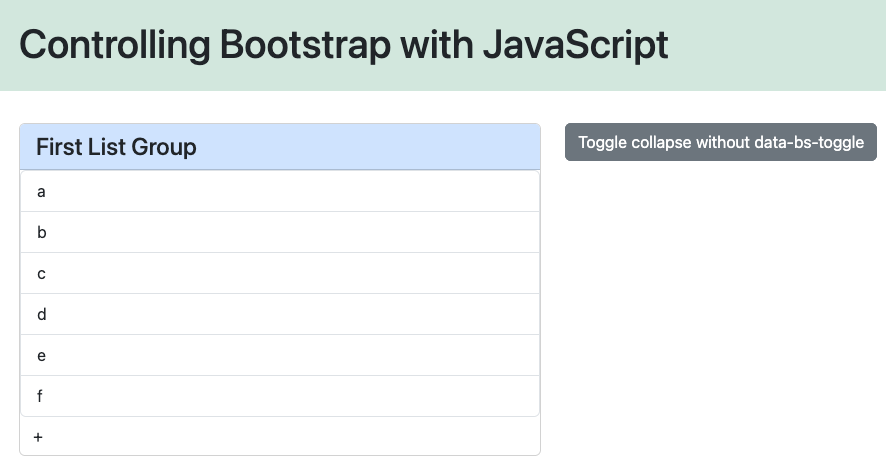The width and height of the screenshot is (886, 468).
Task: Click the green banner right of the title
Action: point(780,45)
